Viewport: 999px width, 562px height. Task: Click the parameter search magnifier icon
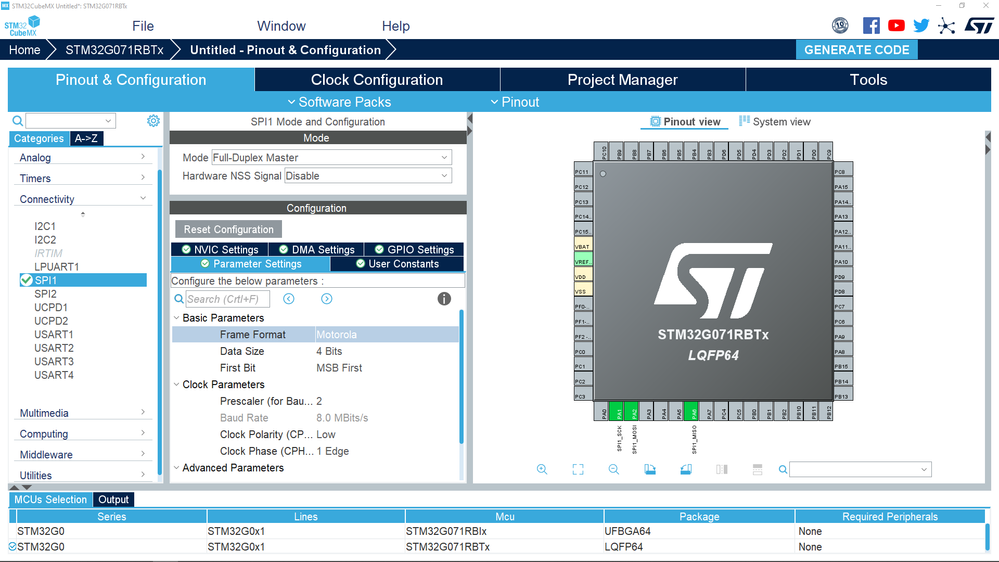(x=179, y=299)
